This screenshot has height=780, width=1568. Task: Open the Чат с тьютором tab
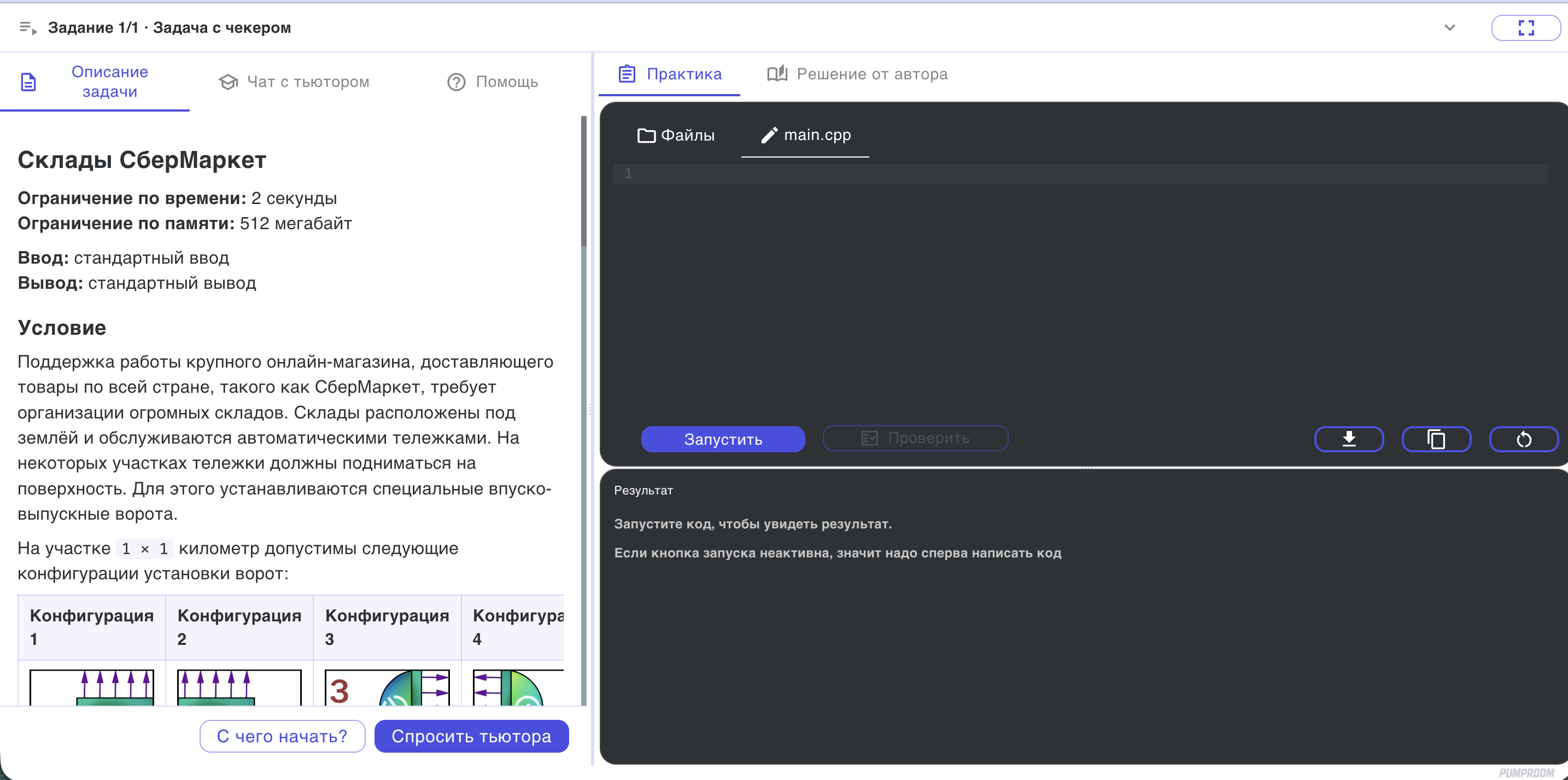click(x=294, y=82)
